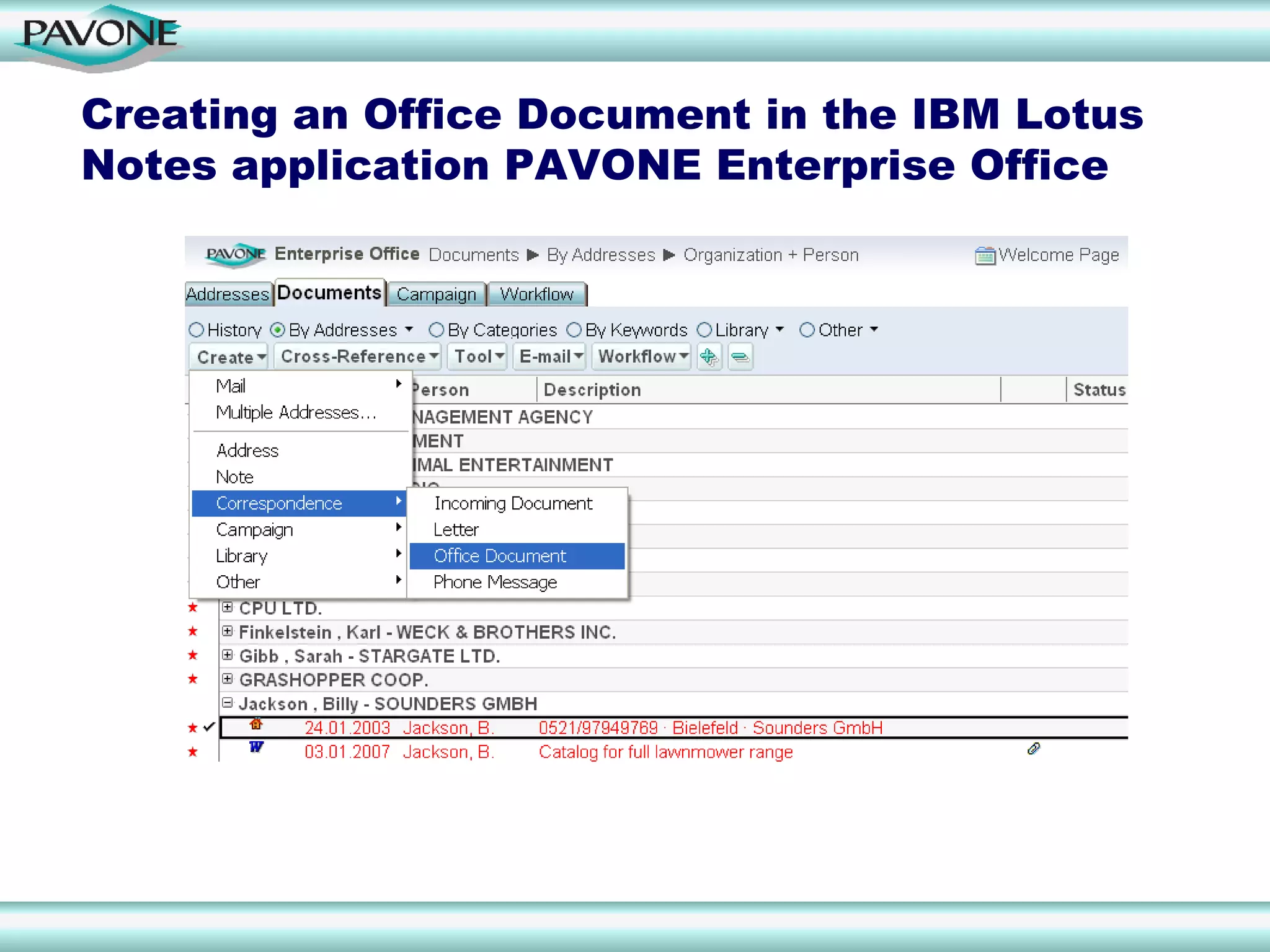Switch to the Campaign tab

(437, 294)
